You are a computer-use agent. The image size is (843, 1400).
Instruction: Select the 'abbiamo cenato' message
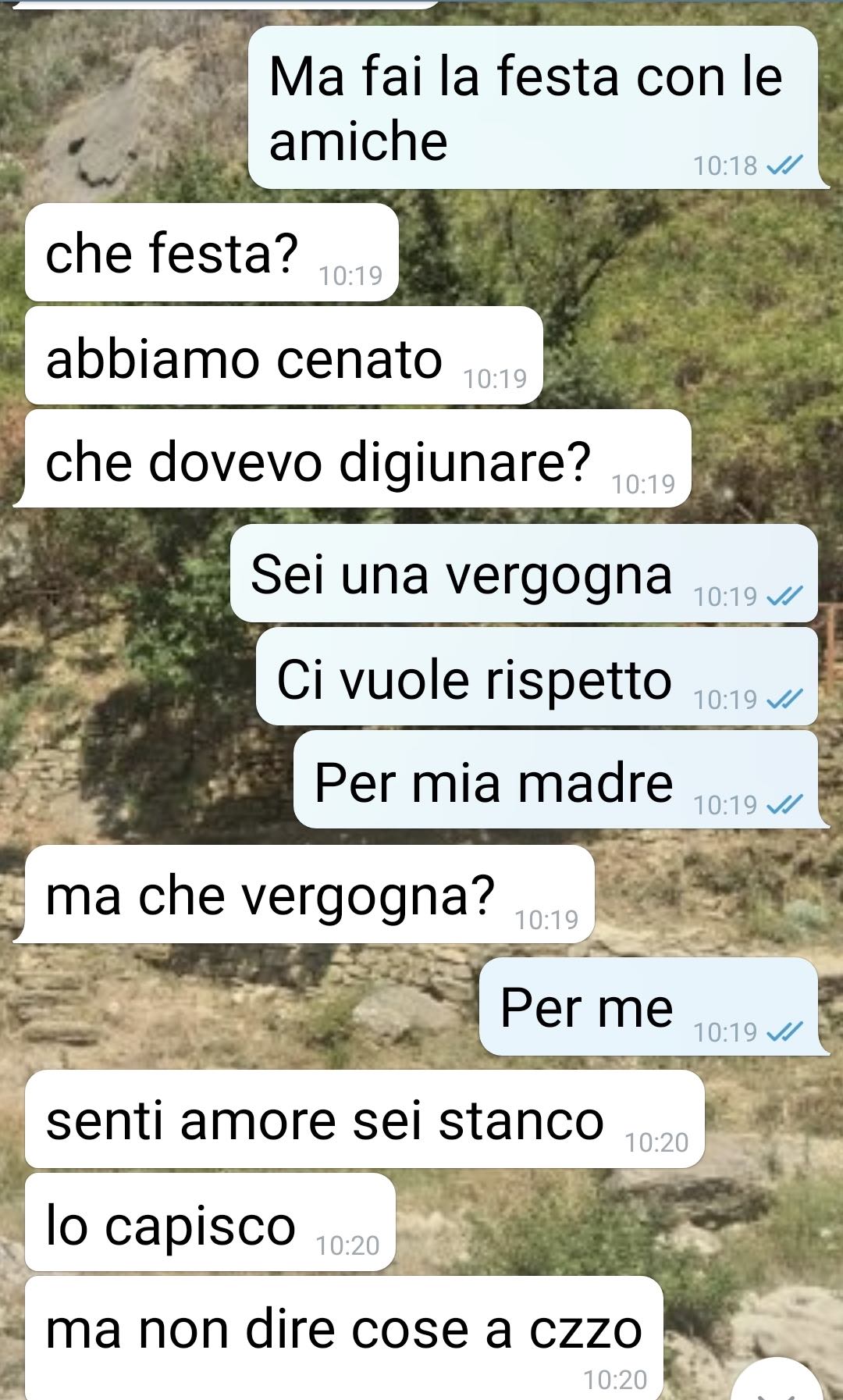pyautogui.click(x=283, y=356)
